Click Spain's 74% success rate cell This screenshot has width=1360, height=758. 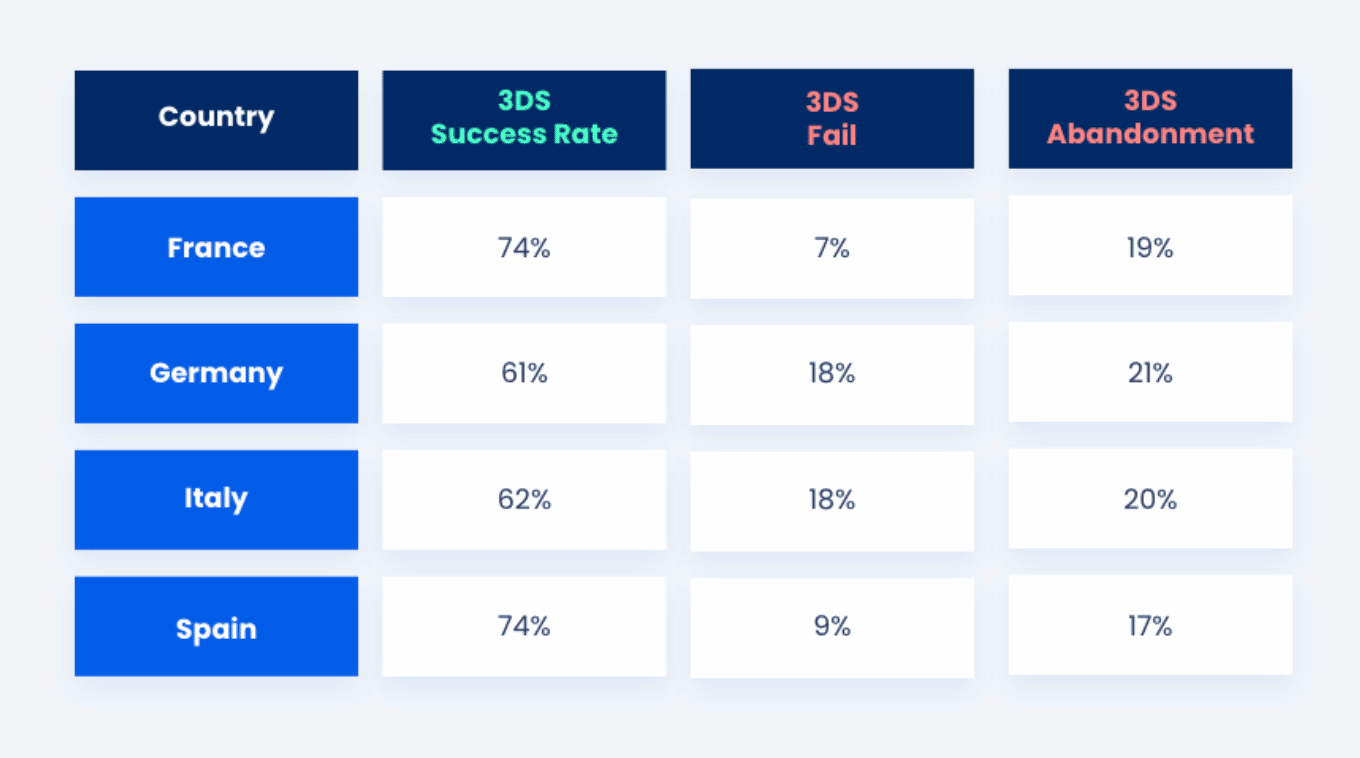tap(524, 627)
